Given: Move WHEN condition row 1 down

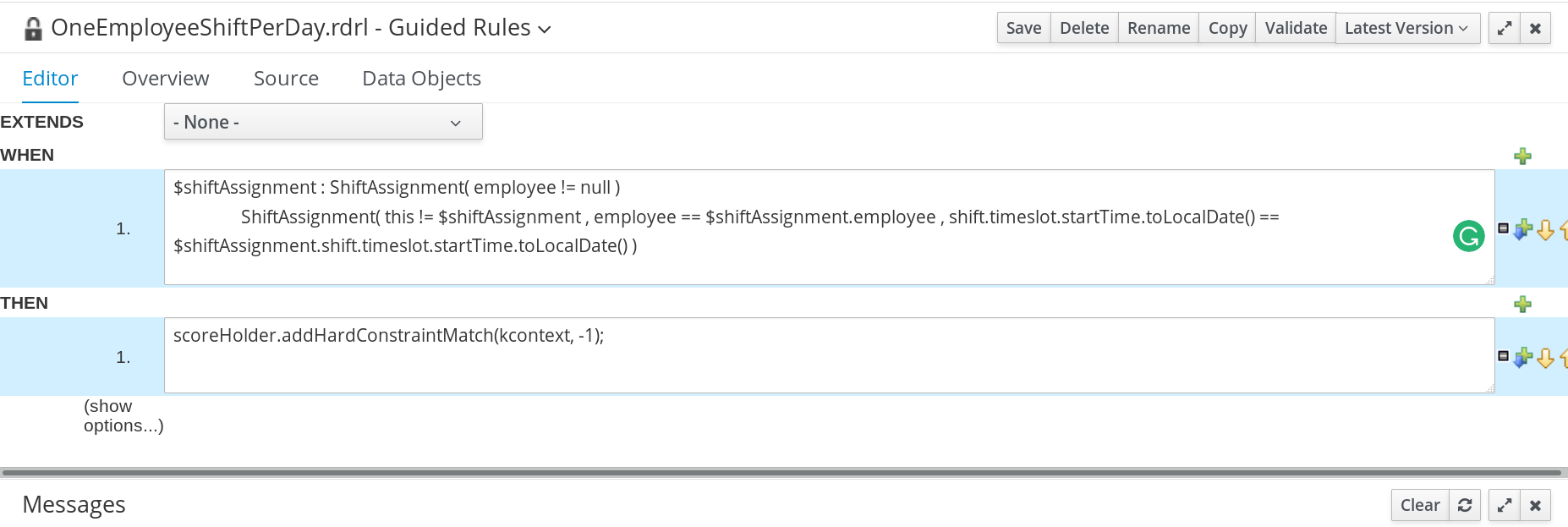Looking at the screenshot, I should point(1545,230).
